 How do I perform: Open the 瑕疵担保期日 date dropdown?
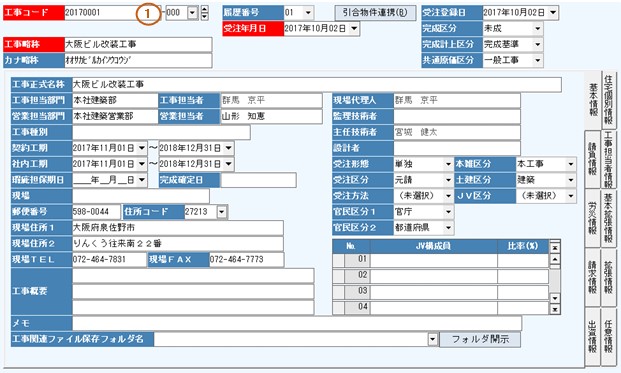point(142,180)
